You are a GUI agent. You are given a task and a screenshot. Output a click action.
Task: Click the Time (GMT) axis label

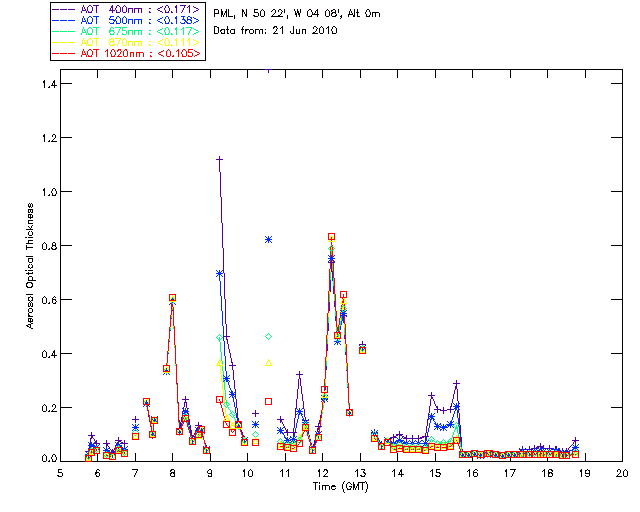coord(340,486)
